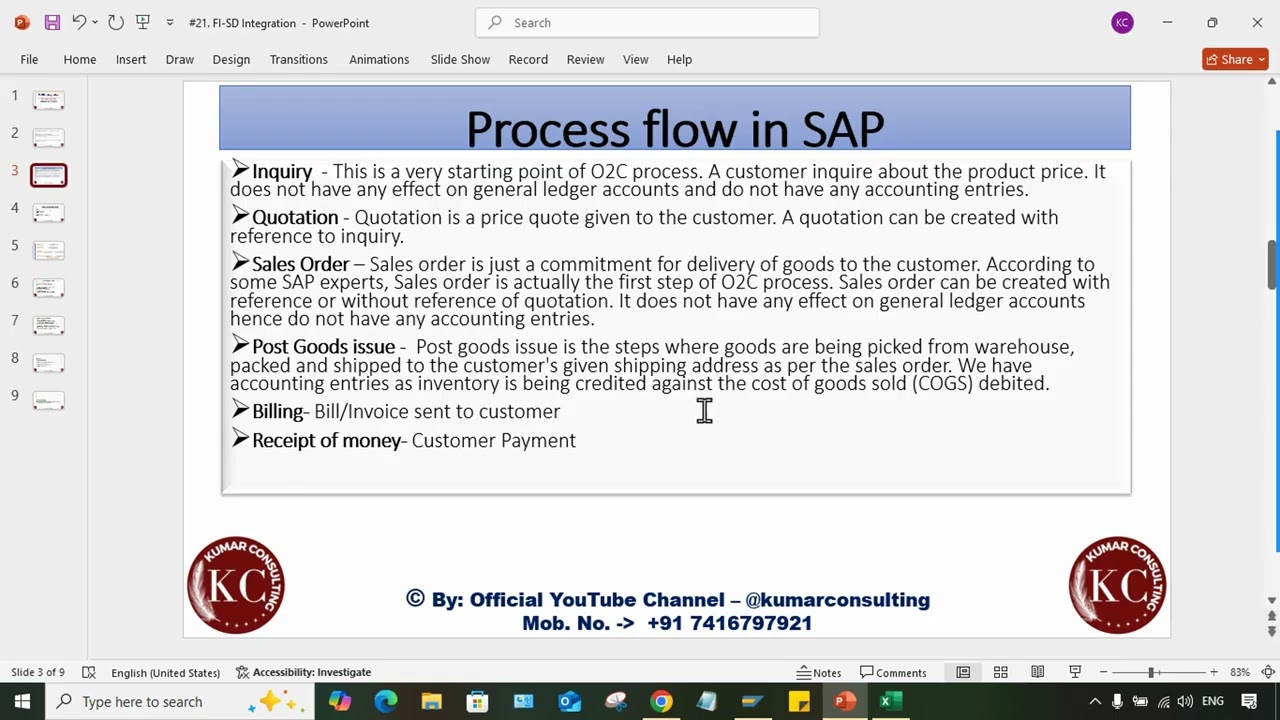Screen dimensions: 1280x720
Task: Click Accessibility: Investigate in status bar
Action: [303, 672]
